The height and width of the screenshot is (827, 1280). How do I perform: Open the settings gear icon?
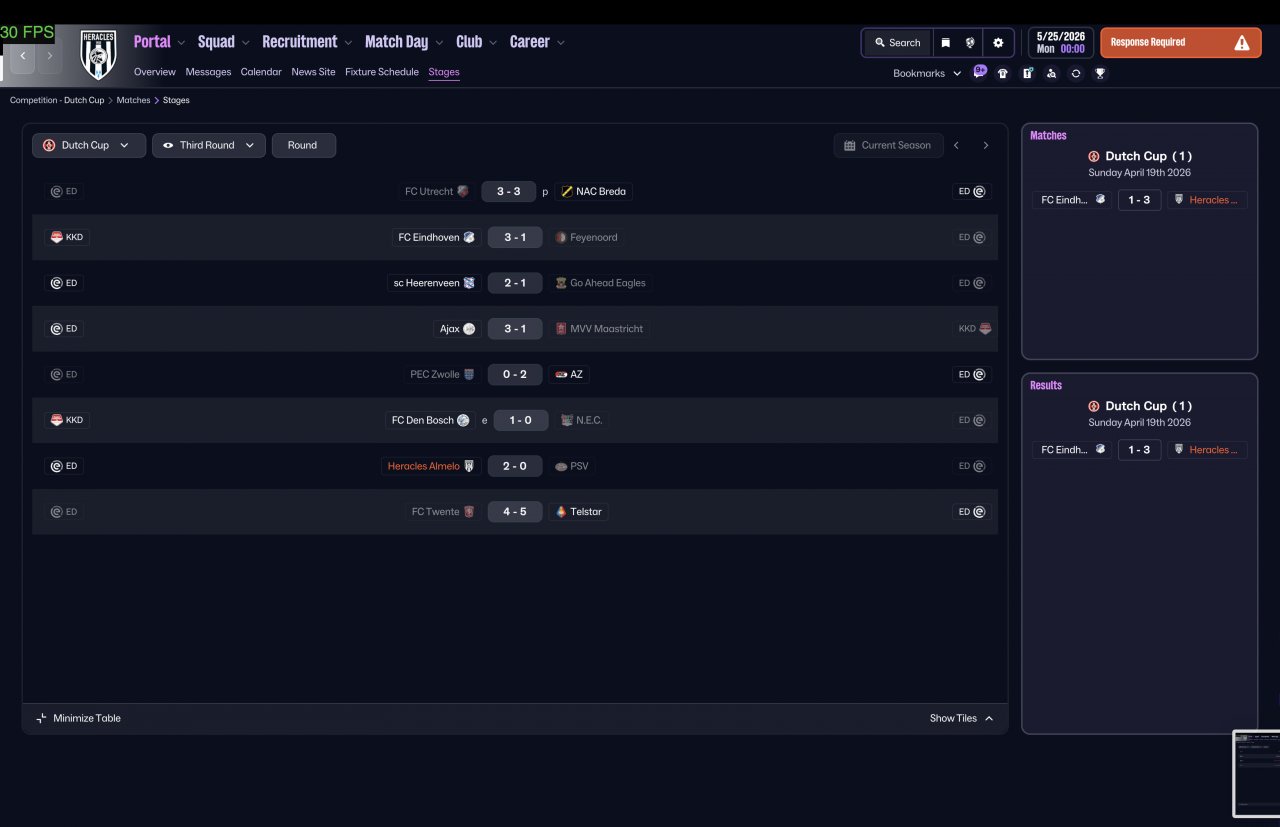pos(998,43)
